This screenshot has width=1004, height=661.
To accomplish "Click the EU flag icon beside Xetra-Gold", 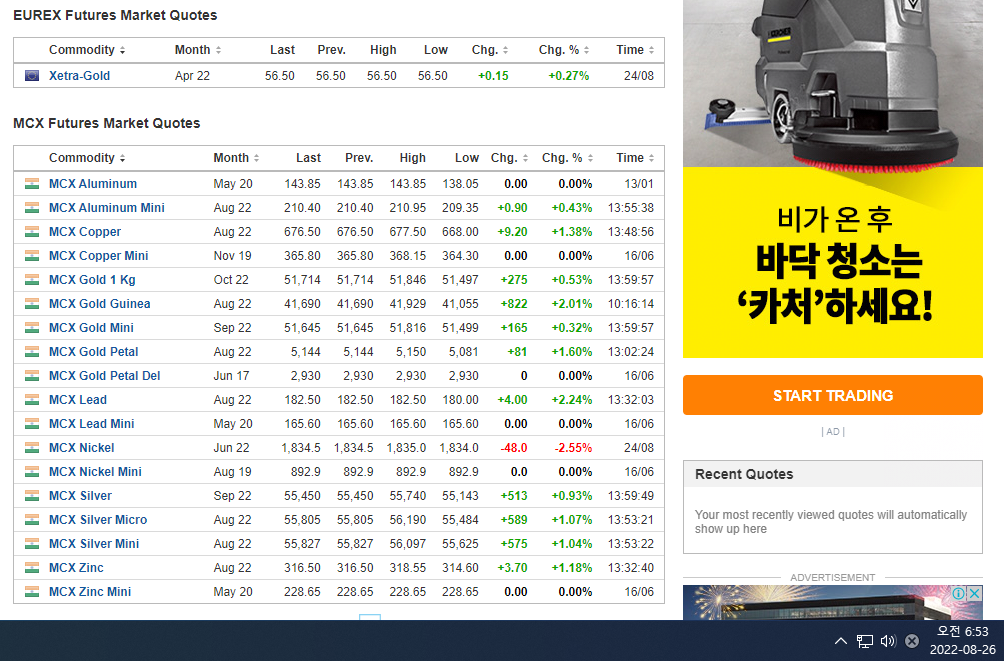I will (31, 76).
